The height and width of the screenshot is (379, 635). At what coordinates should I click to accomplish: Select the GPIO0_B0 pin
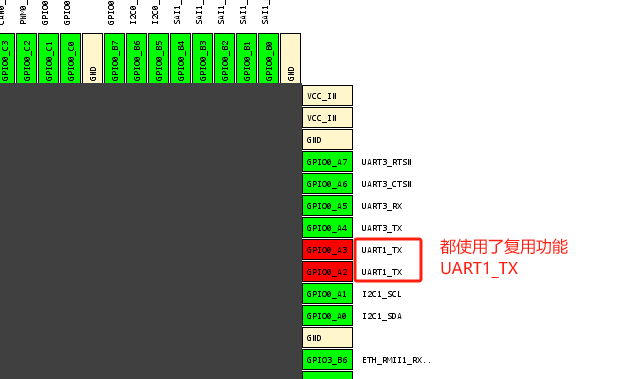pos(268,58)
